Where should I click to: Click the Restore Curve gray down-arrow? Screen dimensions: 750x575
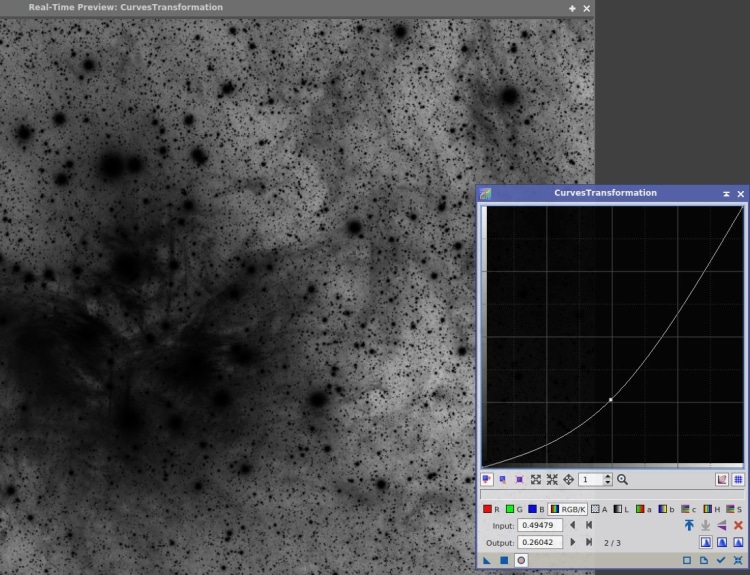[706, 525]
